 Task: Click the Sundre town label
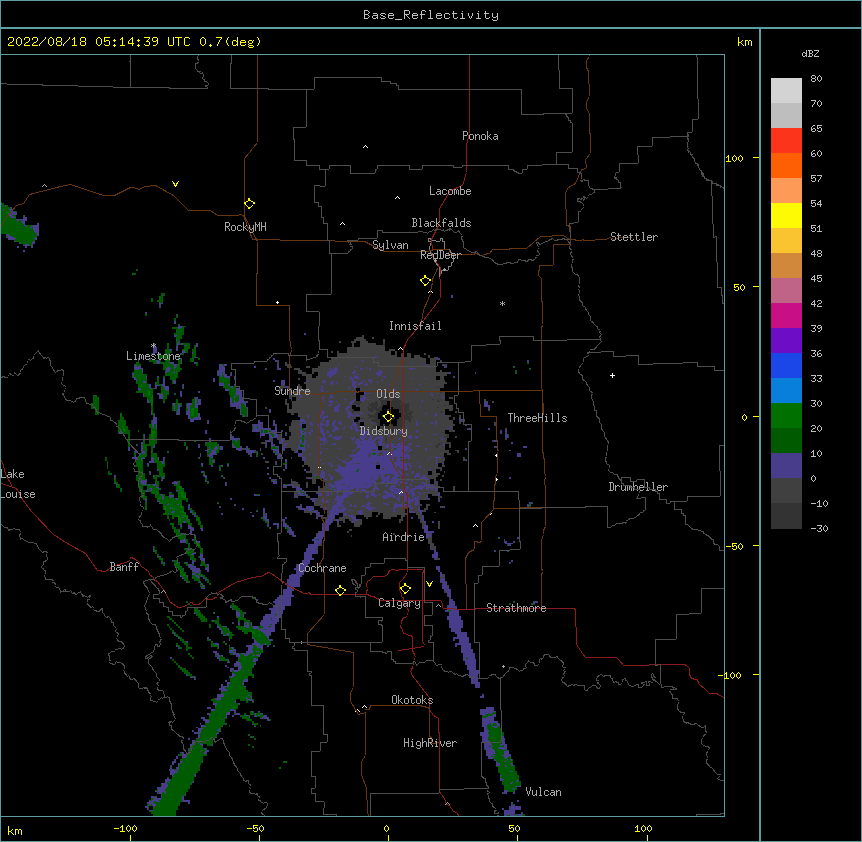click(x=292, y=391)
